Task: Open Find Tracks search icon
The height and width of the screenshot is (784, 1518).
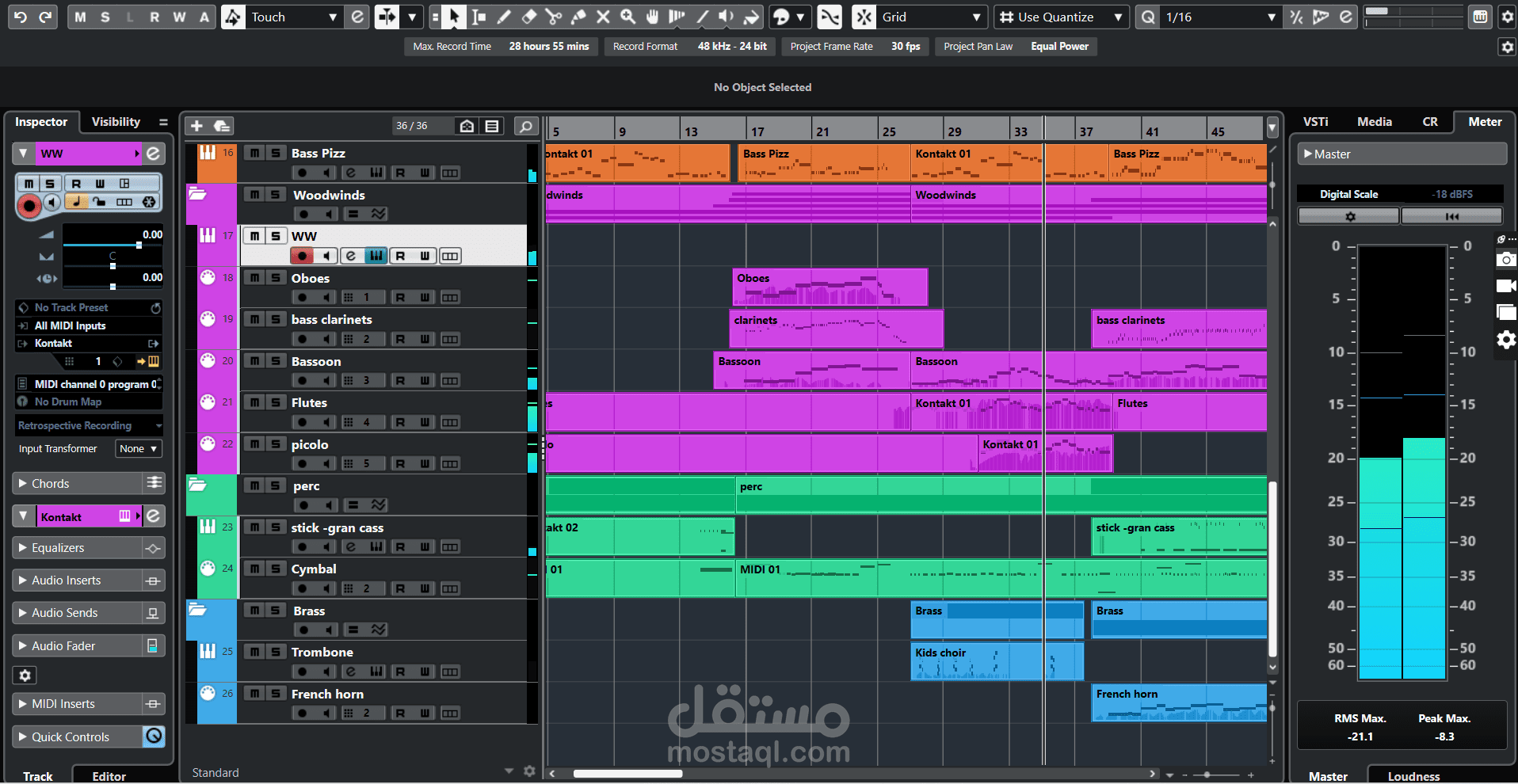Action: coord(525,126)
